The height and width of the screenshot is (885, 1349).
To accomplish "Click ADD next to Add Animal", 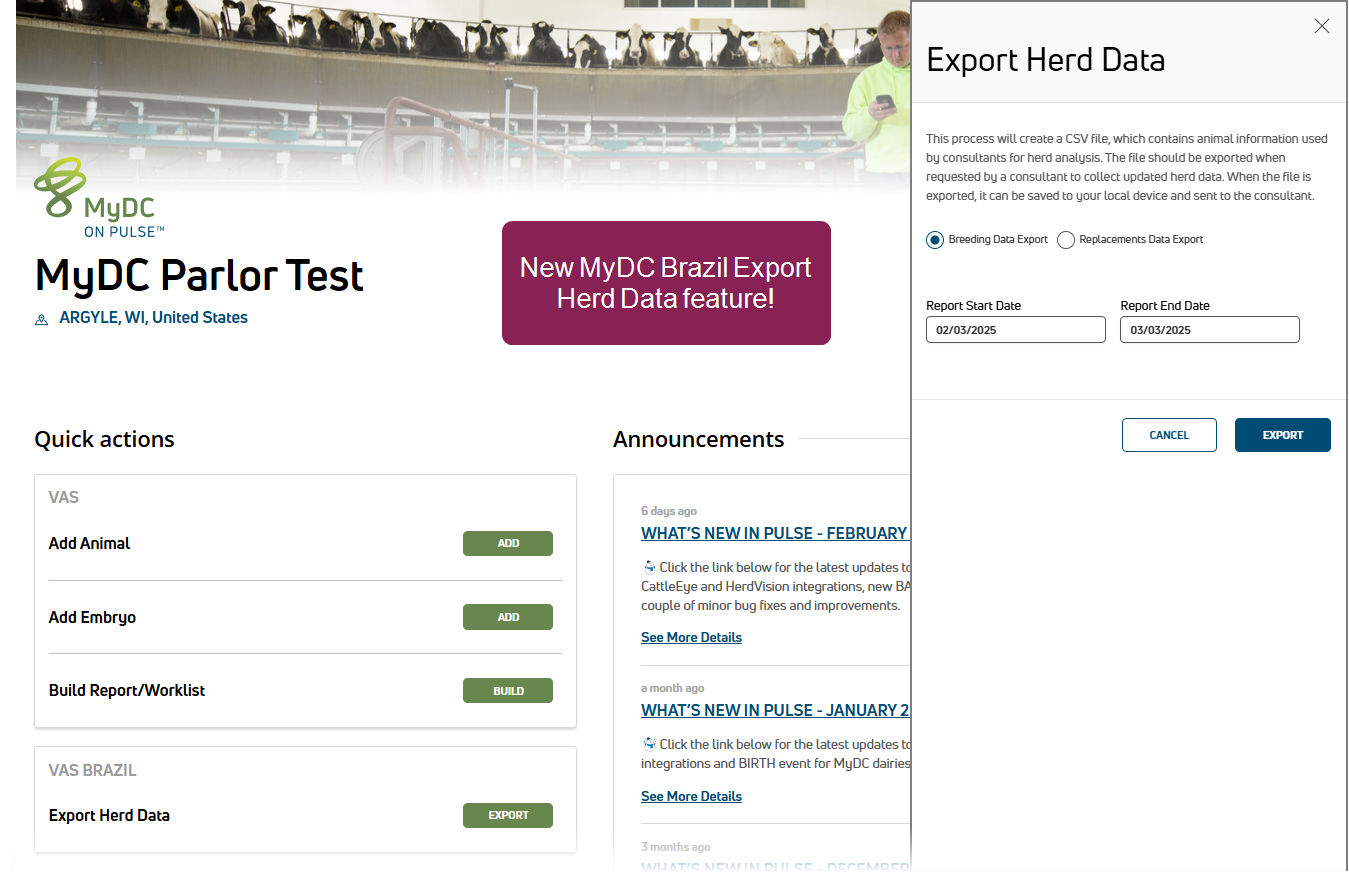I will (x=507, y=543).
